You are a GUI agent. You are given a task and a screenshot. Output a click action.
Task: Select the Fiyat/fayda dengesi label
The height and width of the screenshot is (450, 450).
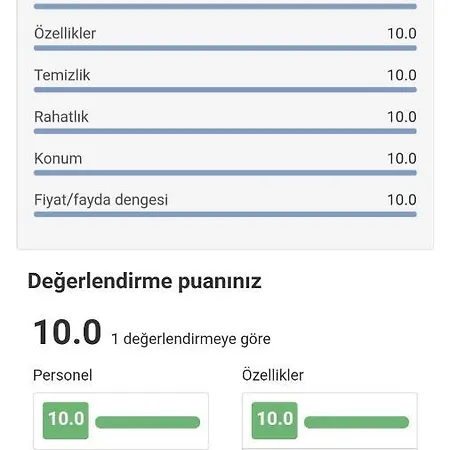101,200
